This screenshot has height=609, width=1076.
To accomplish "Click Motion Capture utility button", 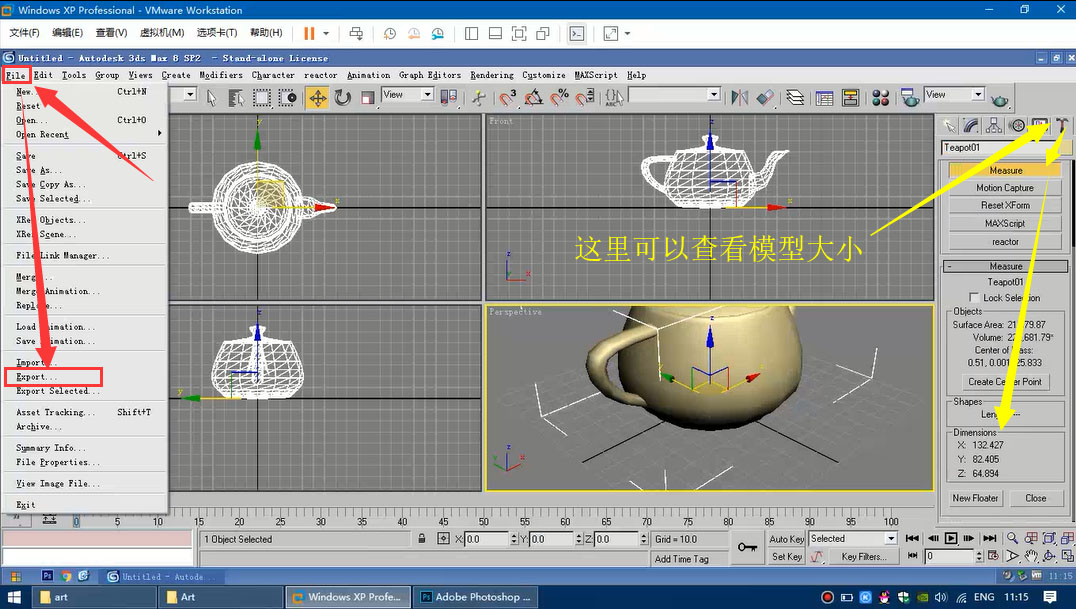I will click(1005, 187).
